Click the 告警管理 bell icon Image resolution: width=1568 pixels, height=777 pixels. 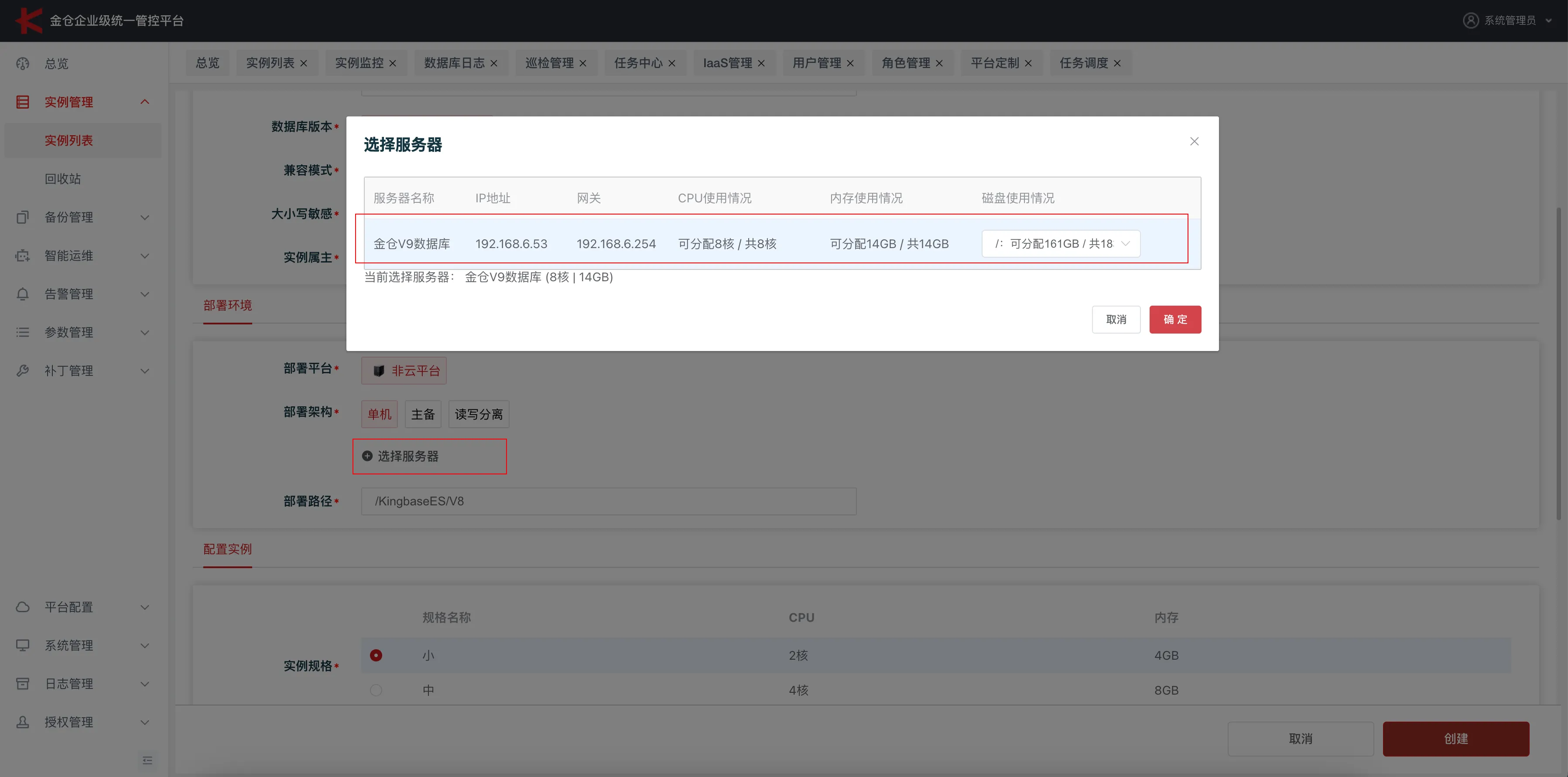[23, 294]
